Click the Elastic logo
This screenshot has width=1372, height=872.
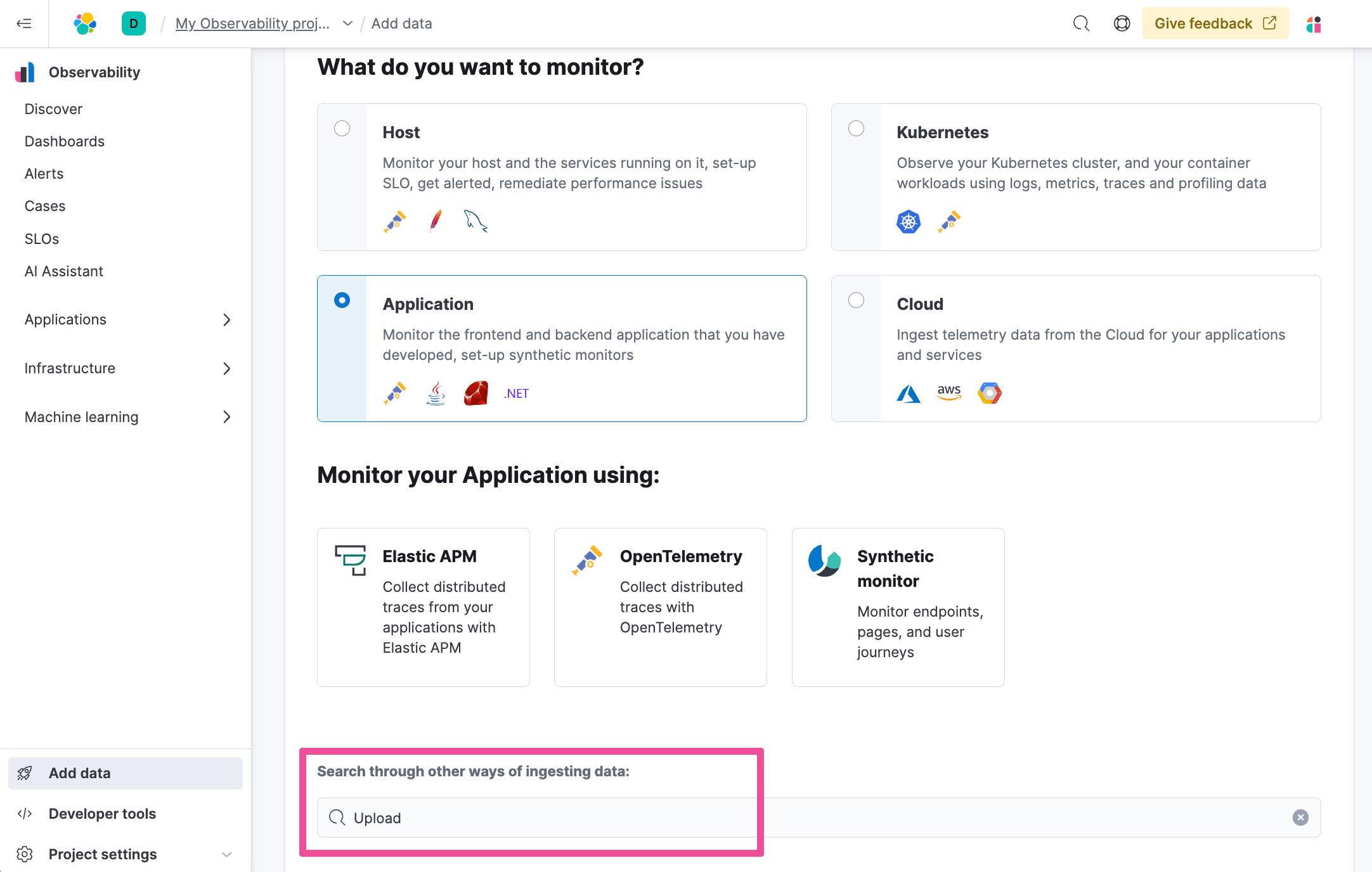[x=85, y=23]
